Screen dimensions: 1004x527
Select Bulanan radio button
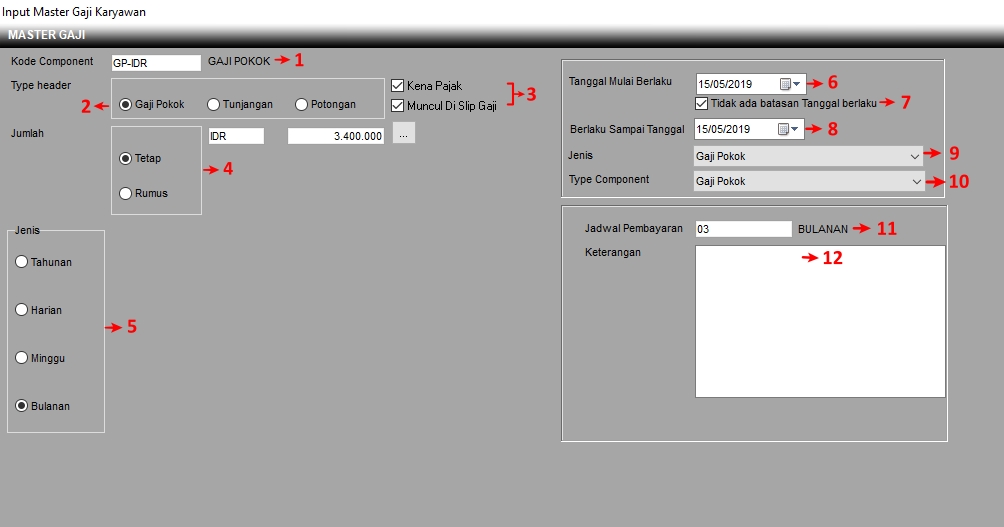[22, 406]
